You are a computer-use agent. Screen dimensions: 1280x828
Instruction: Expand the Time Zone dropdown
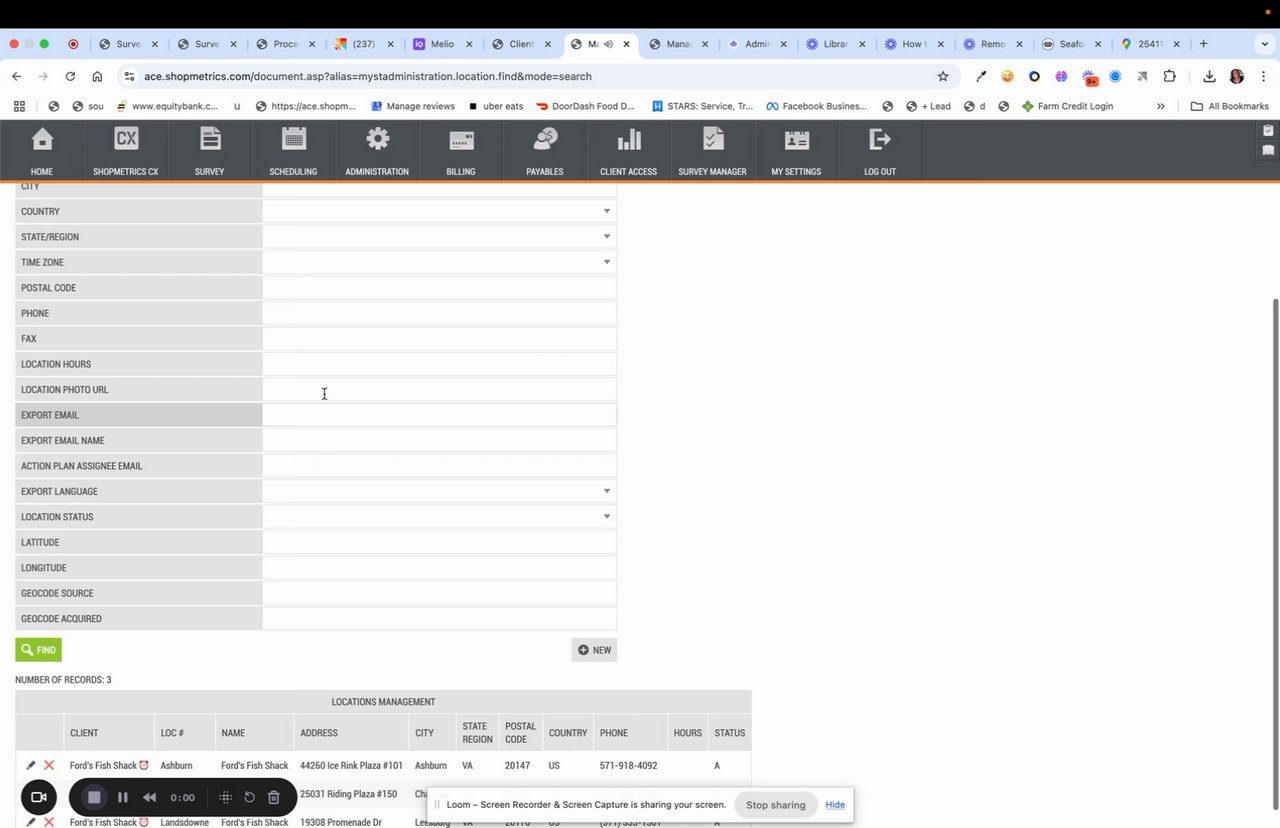(607, 263)
